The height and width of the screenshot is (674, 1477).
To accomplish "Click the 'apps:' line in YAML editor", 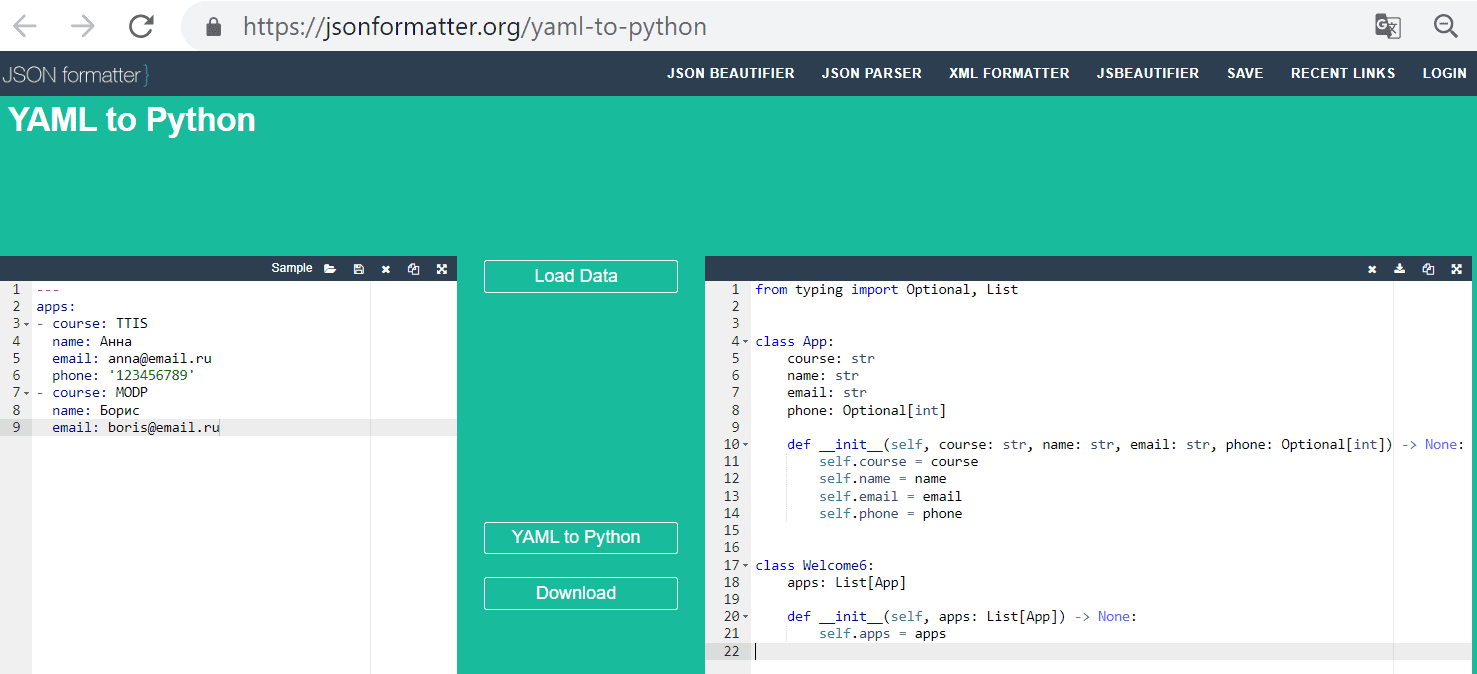I will [56, 307].
